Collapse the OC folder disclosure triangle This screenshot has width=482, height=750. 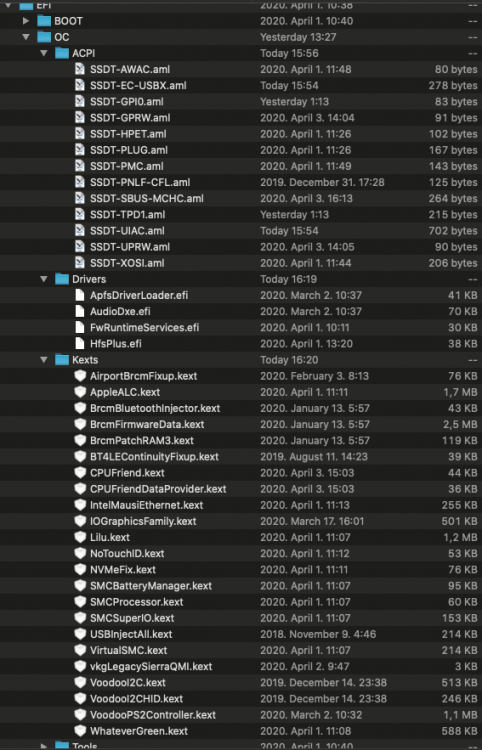(x=26, y=37)
